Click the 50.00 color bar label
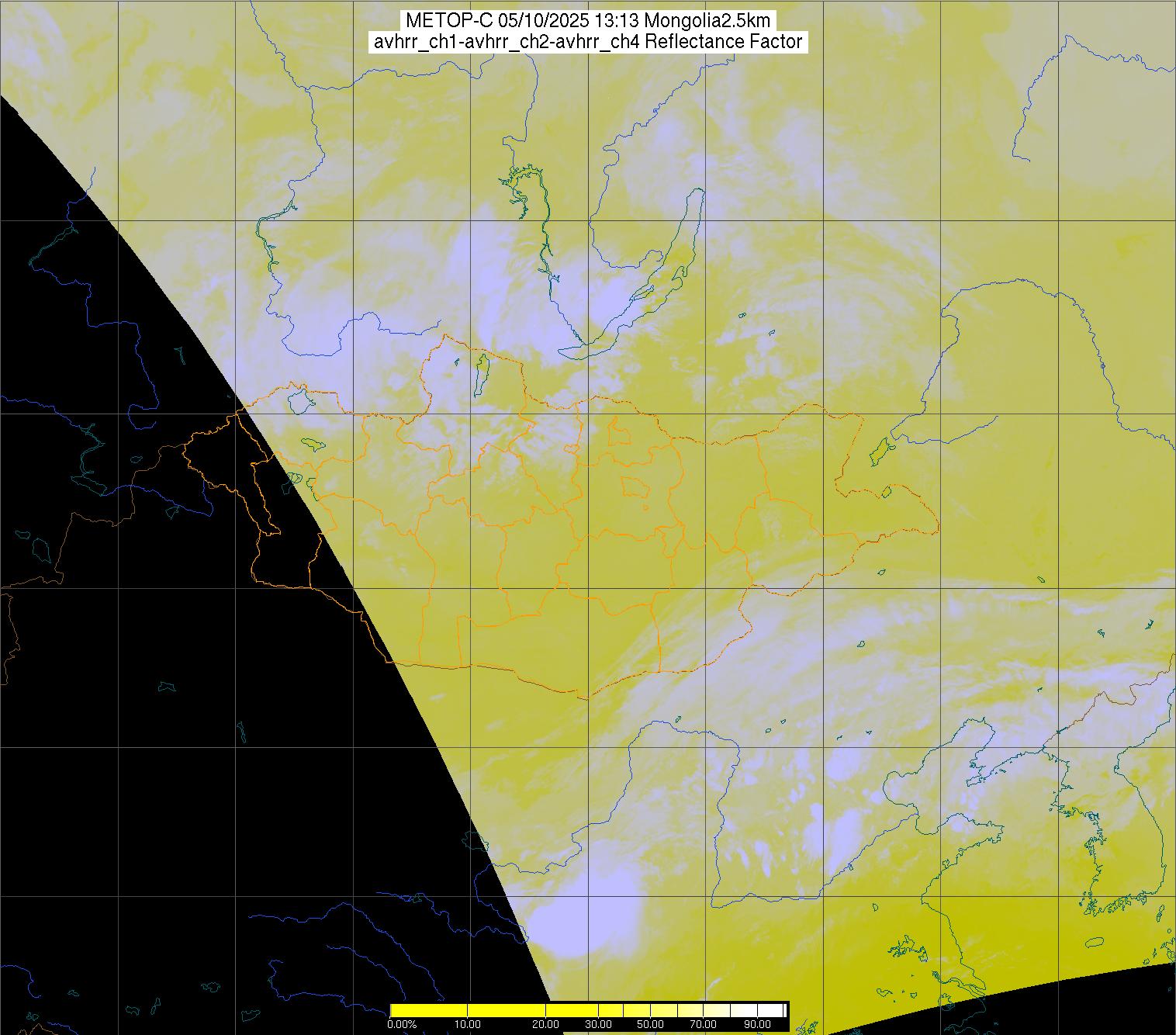This screenshot has width=1176, height=1035. [649, 1025]
